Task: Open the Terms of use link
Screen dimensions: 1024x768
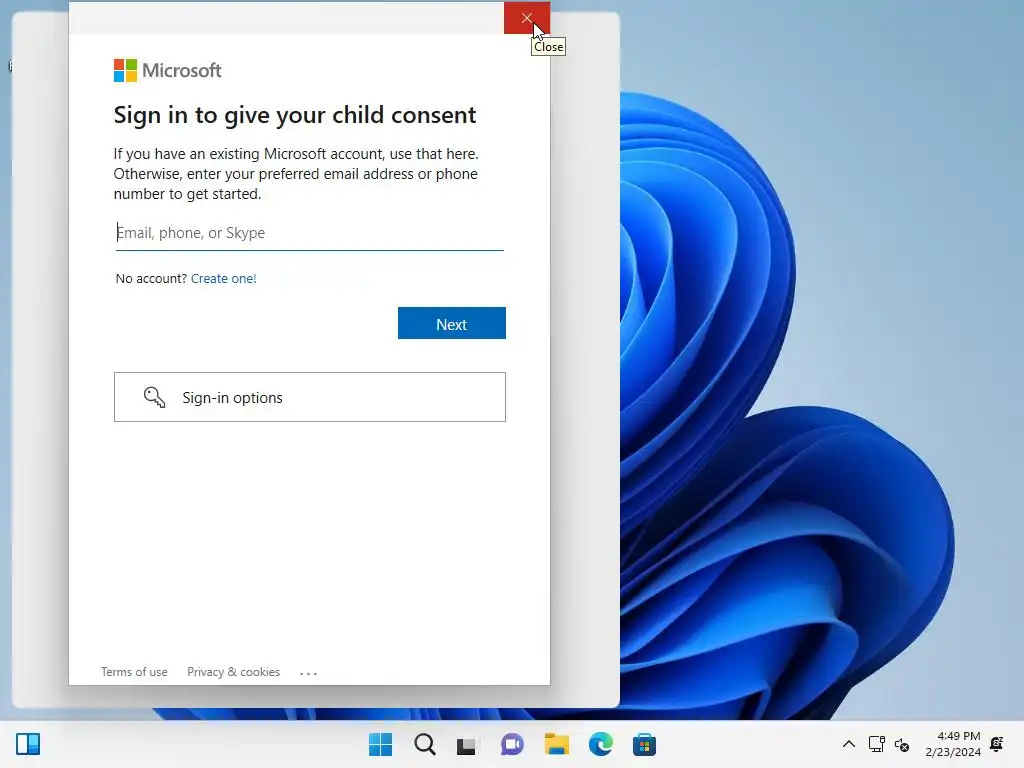Action: pyautogui.click(x=134, y=672)
